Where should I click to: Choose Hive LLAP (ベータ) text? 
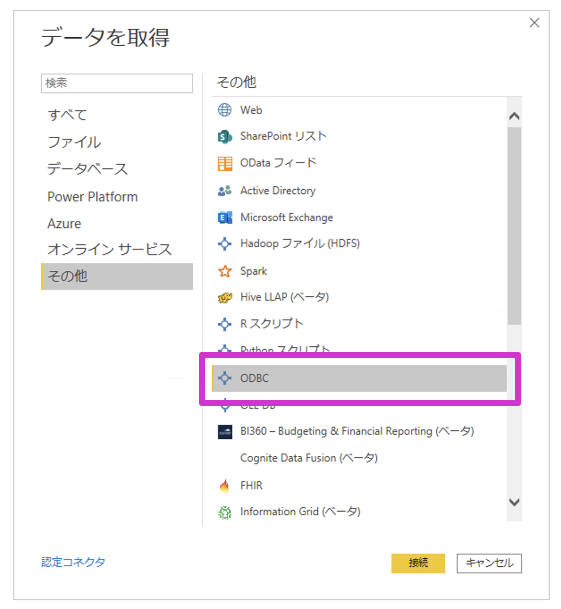(284, 298)
